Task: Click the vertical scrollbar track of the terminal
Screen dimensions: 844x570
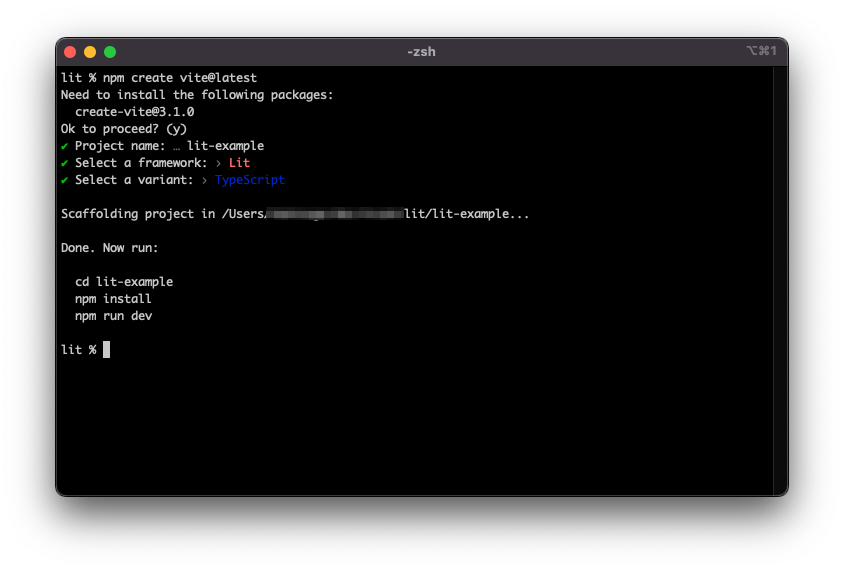Action: 780,280
